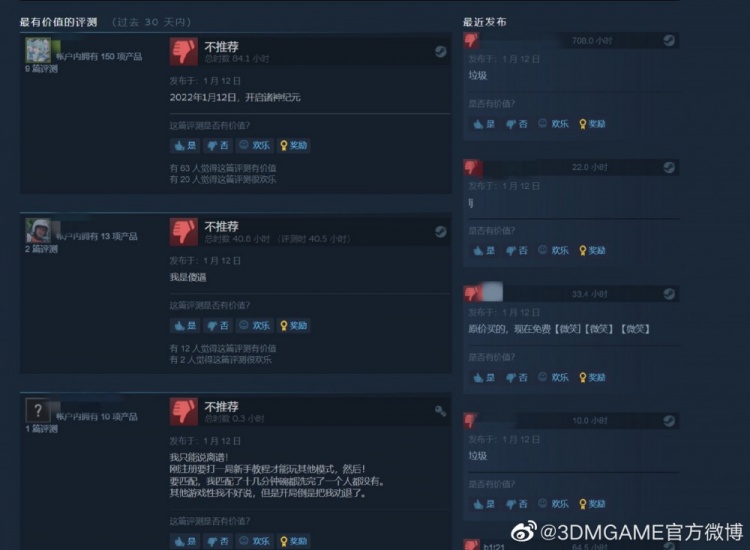The image size is (750, 550).
Task: Click the thumbs-down icon on the 84.1-hour review
Action: (184, 51)
